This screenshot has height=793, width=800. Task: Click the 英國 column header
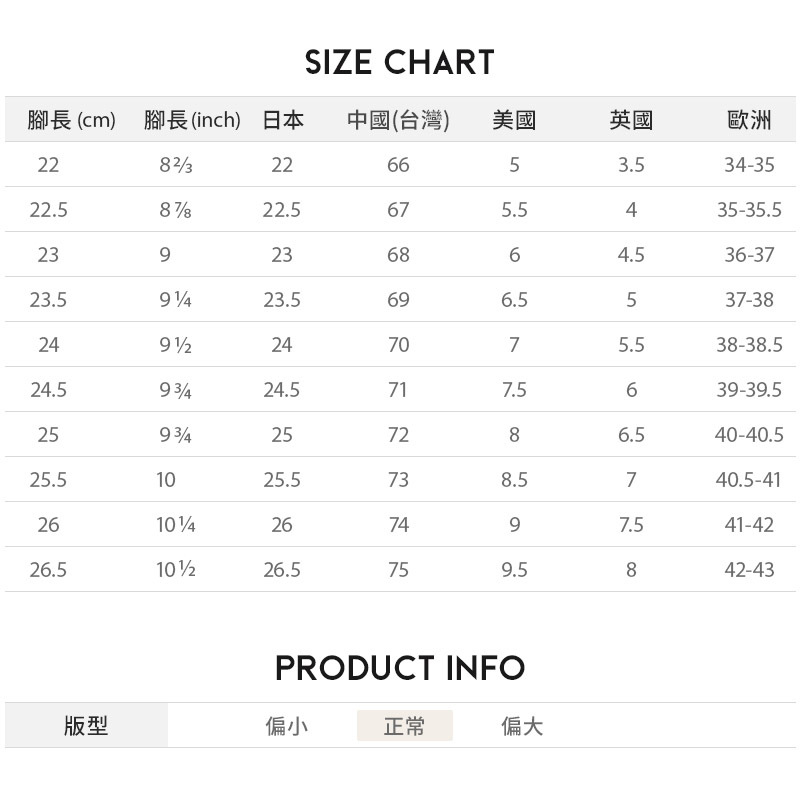click(631, 121)
